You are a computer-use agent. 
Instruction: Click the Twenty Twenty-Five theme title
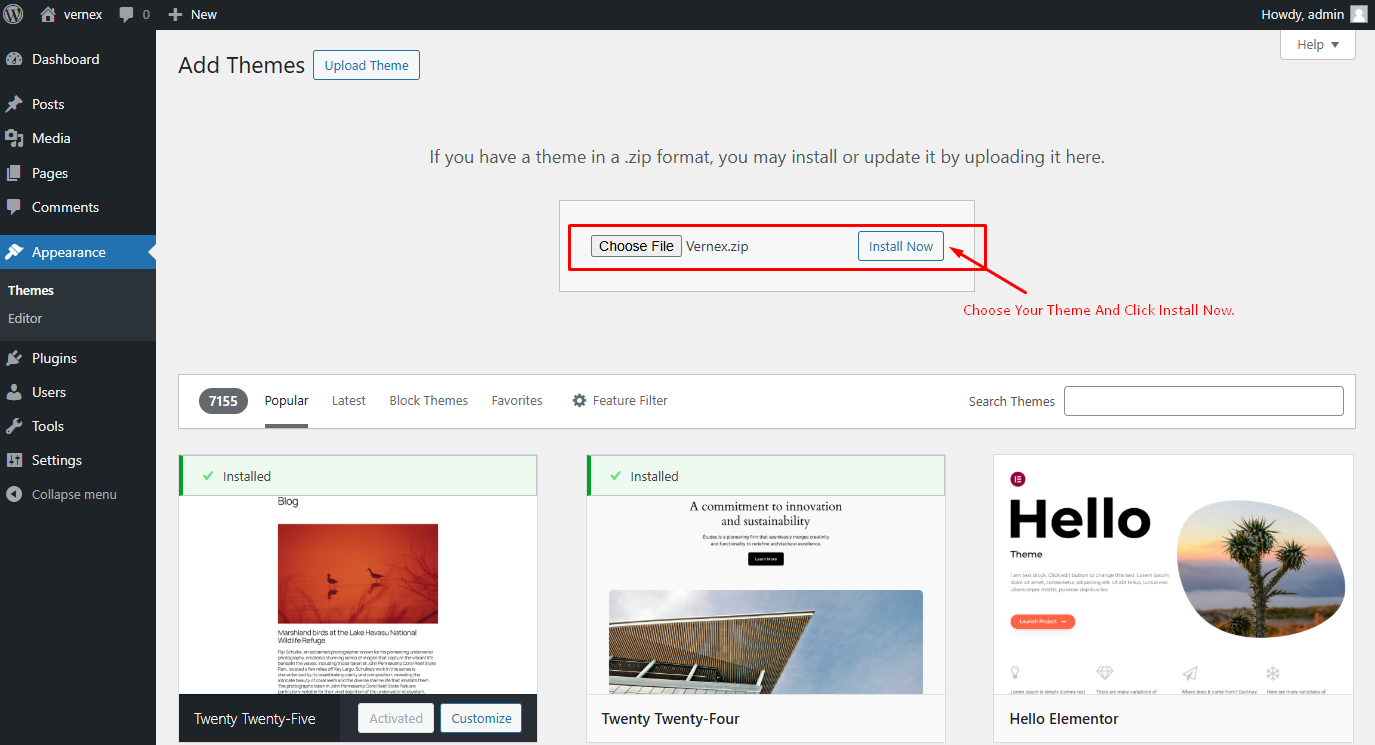[255, 718]
